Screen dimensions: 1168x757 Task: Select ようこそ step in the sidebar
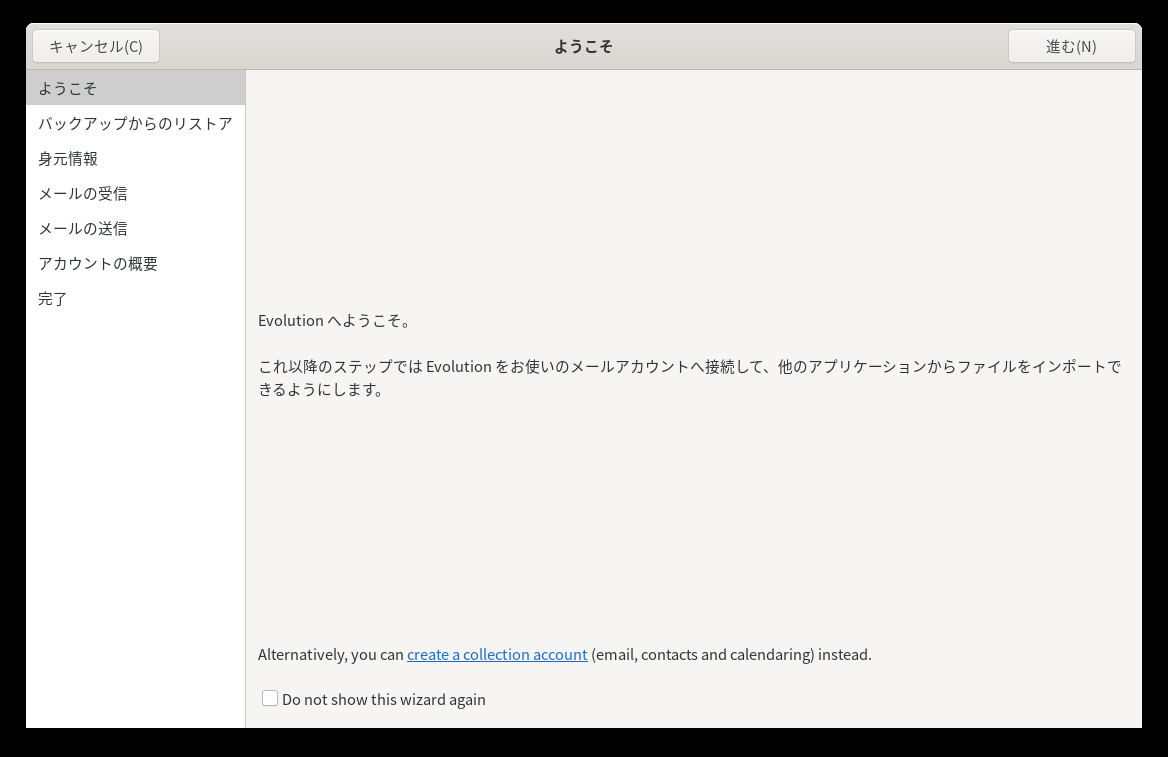(136, 88)
